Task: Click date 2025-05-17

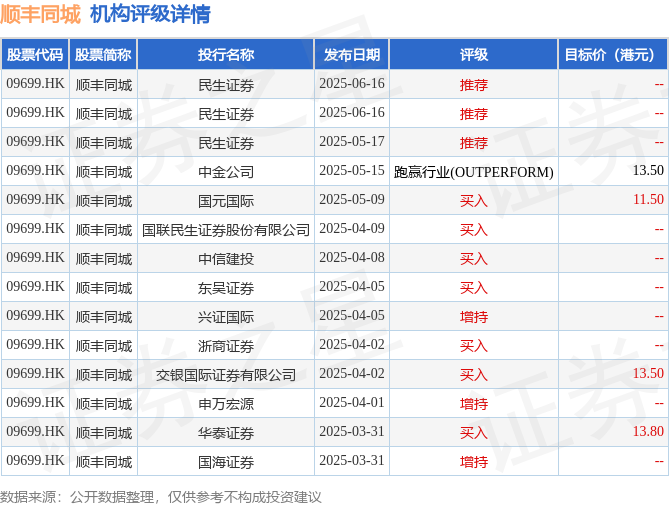Action: point(352,141)
